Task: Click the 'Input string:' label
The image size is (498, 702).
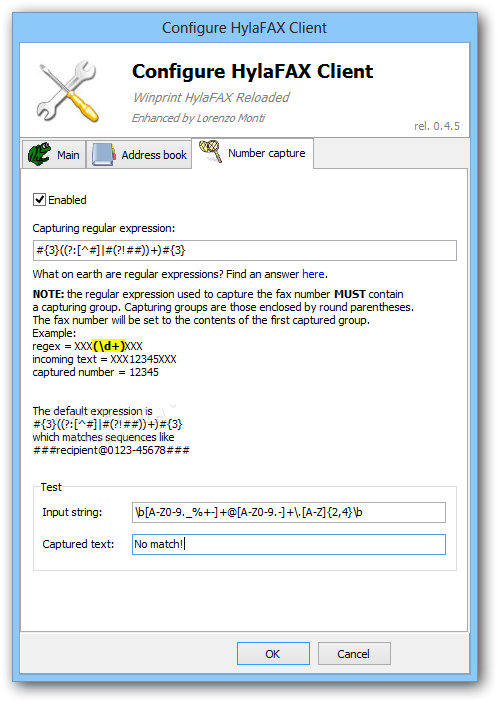Action: [72, 512]
